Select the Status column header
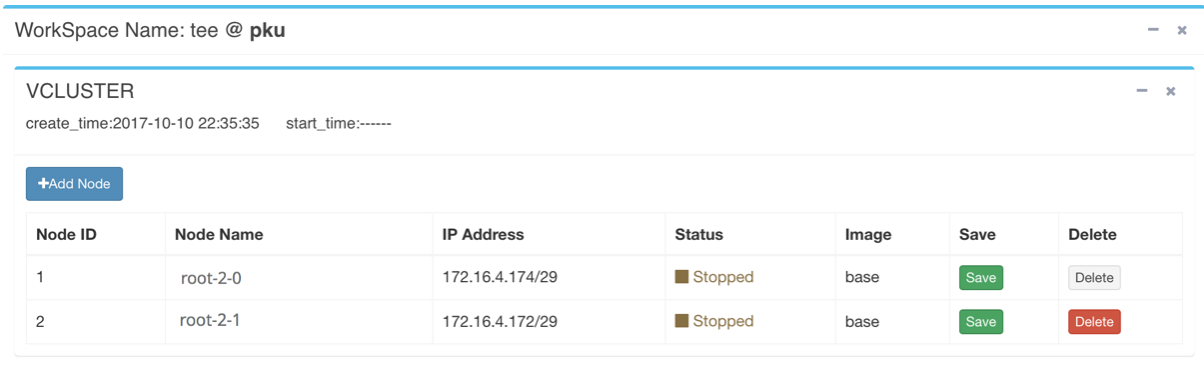1204x366 pixels. 699,235
